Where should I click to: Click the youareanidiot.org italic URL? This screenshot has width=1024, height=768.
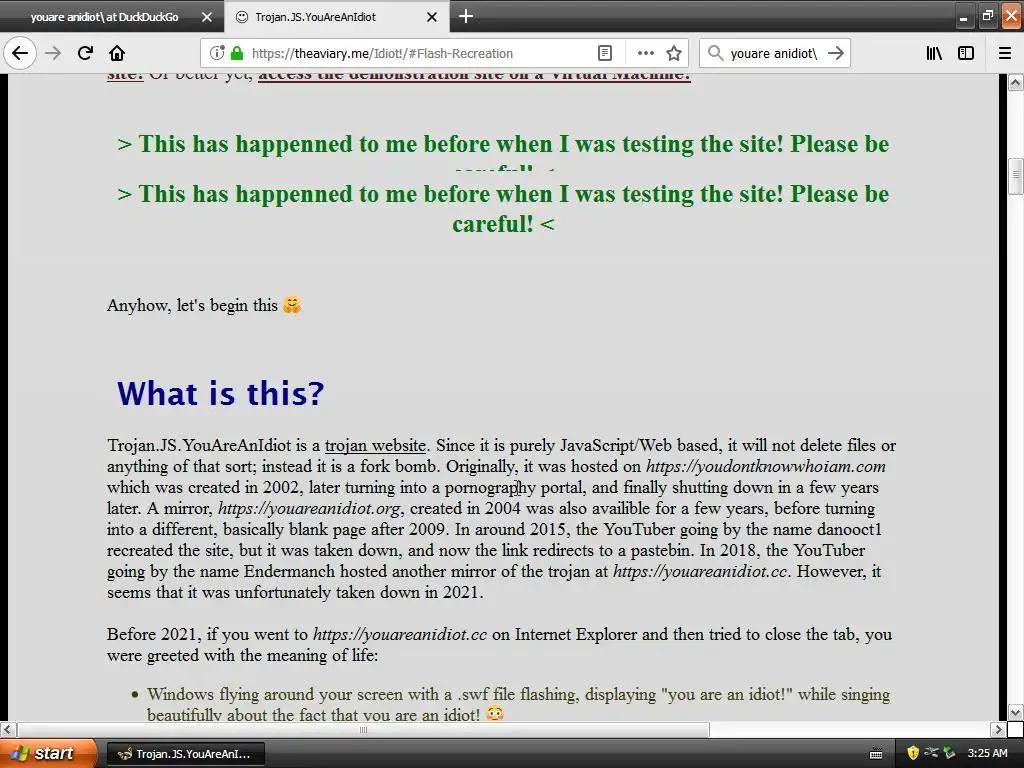coord(310,508)
